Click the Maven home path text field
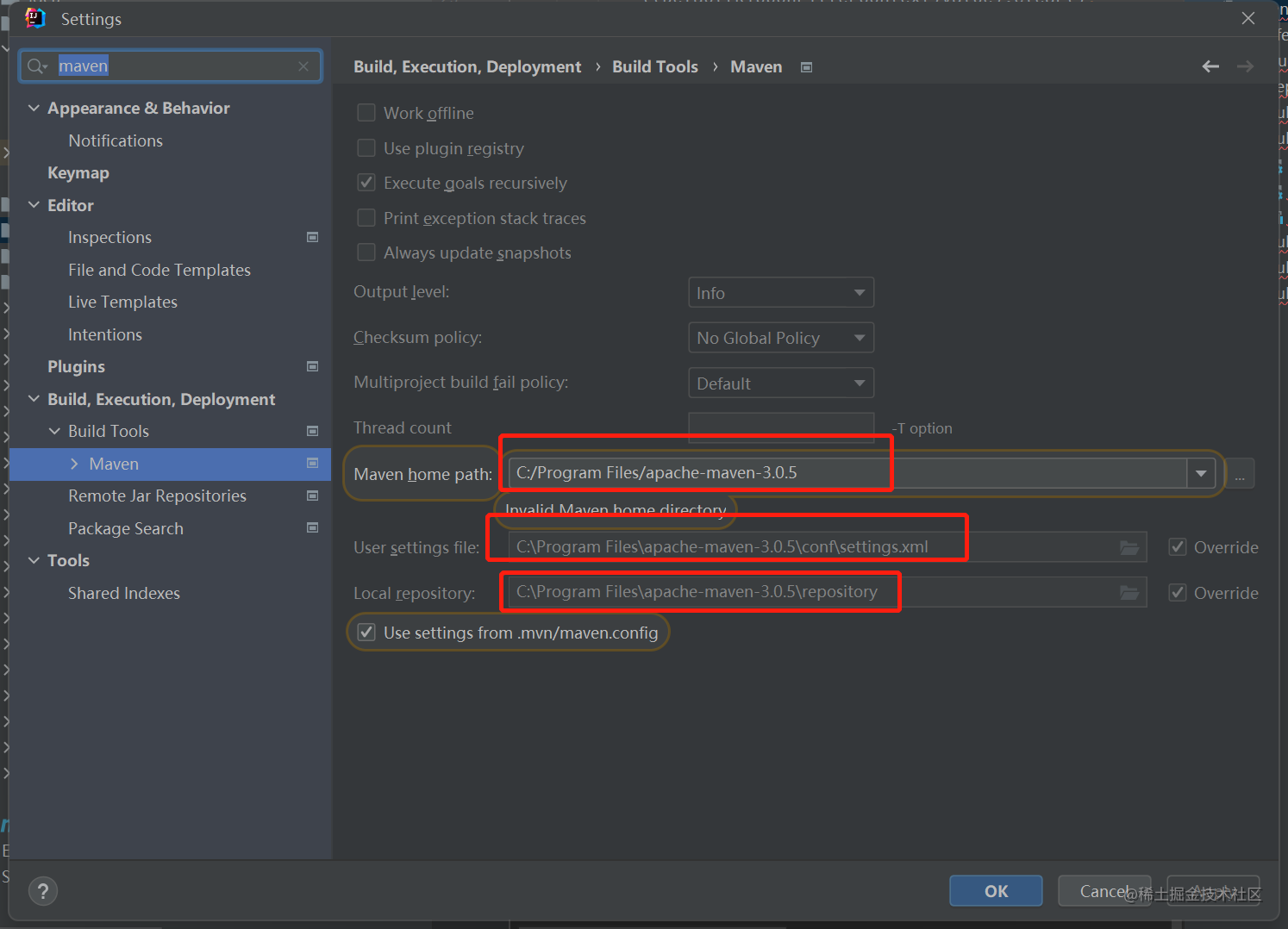 [x=848, y=473]
